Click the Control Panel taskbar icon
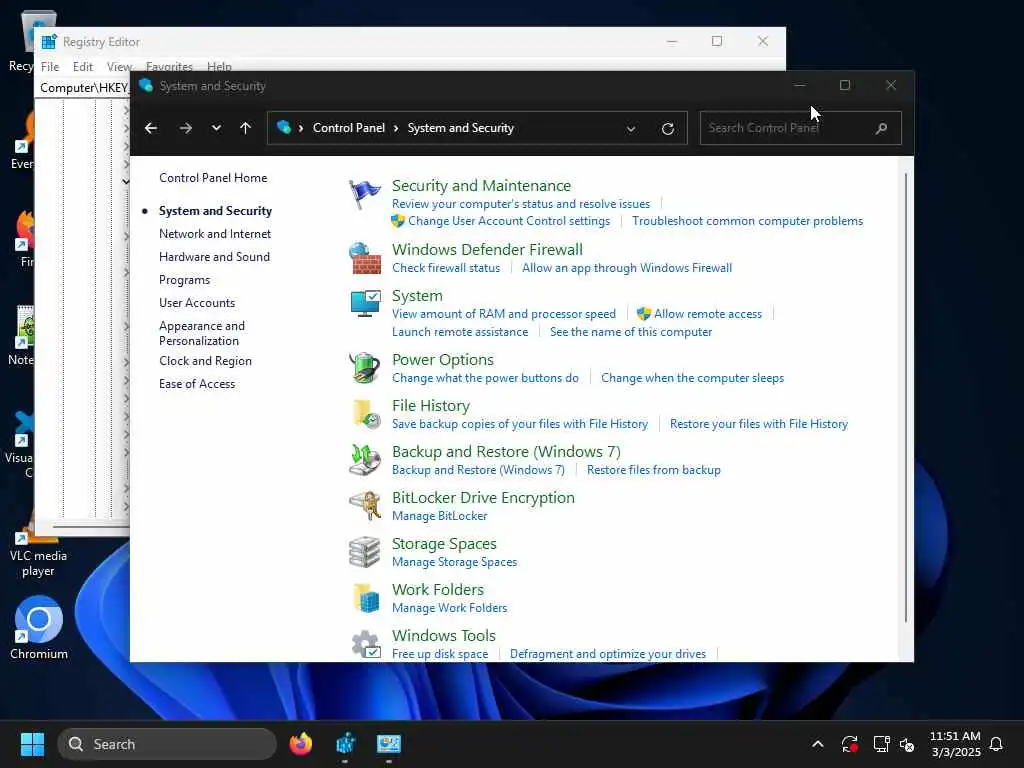The height and width of the screenshot is (768, 1024). [389, 744]
